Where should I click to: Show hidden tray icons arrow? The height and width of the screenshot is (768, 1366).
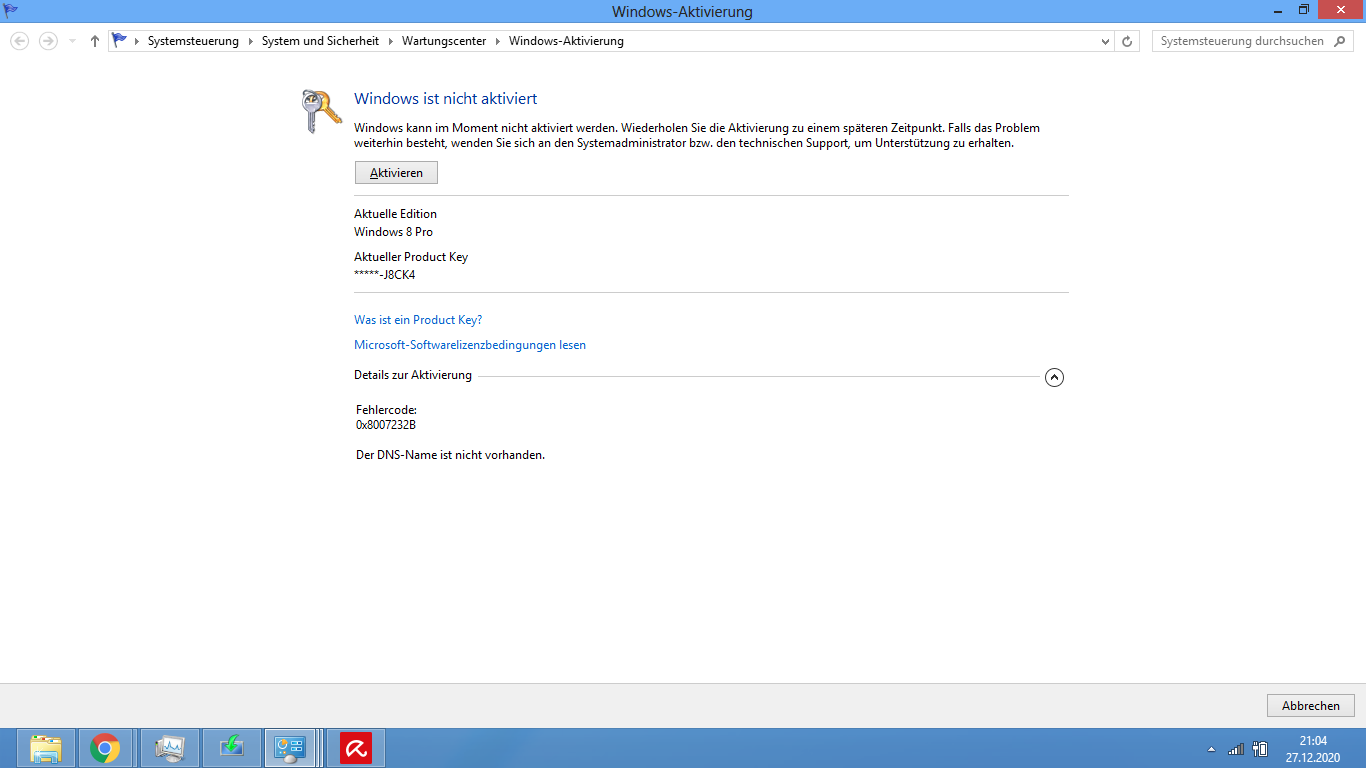click(1212, 748)
